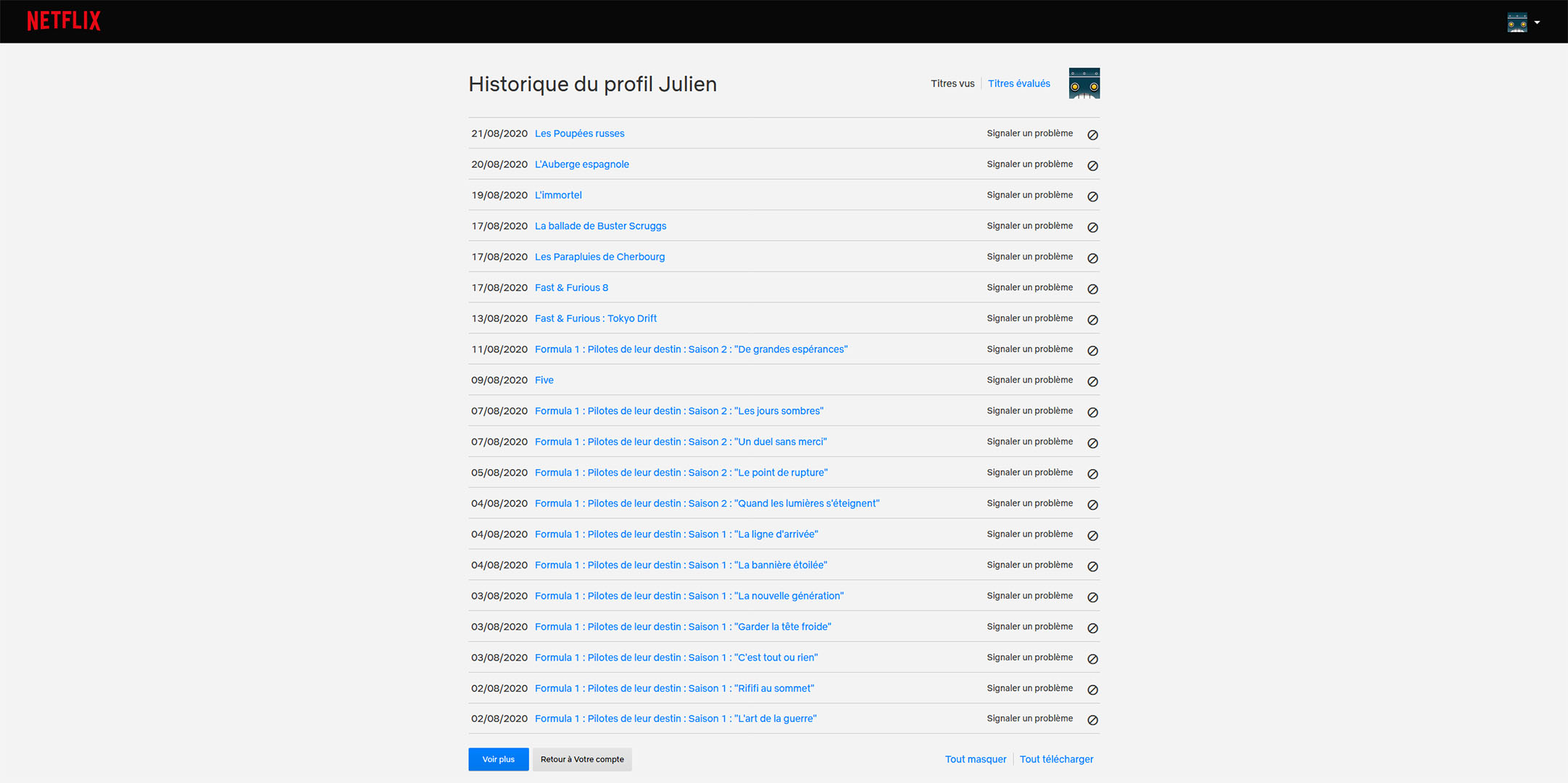Hide Fast & Furious 8 from history

(1092, 289)
